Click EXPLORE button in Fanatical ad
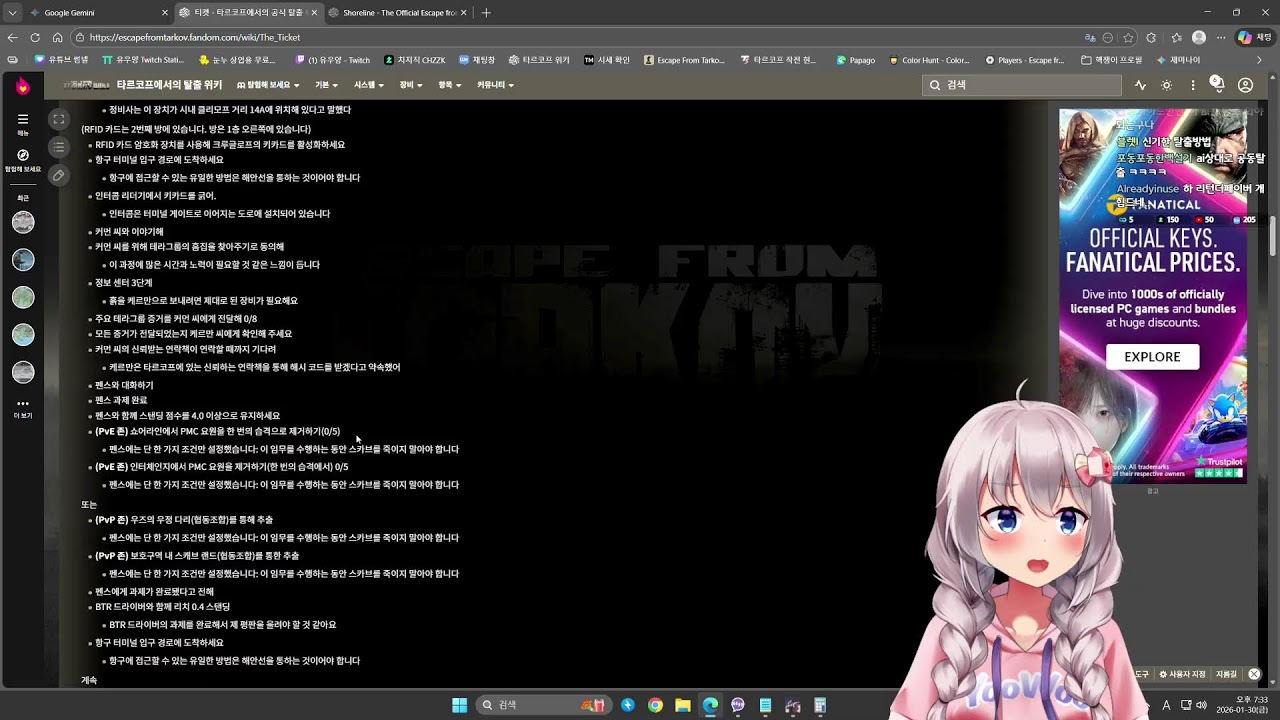 (1152, 357)
